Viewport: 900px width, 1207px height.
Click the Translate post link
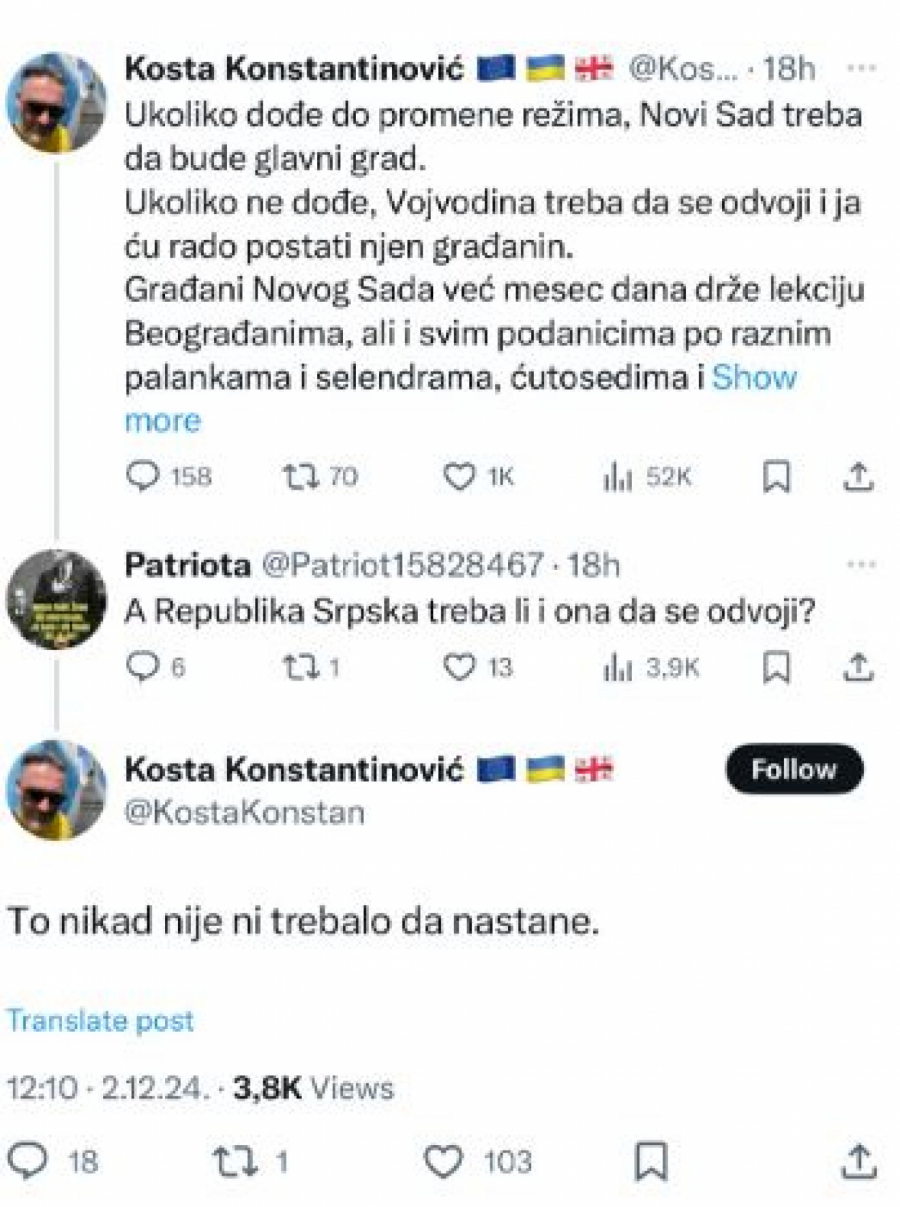(x=98, y=1021)
